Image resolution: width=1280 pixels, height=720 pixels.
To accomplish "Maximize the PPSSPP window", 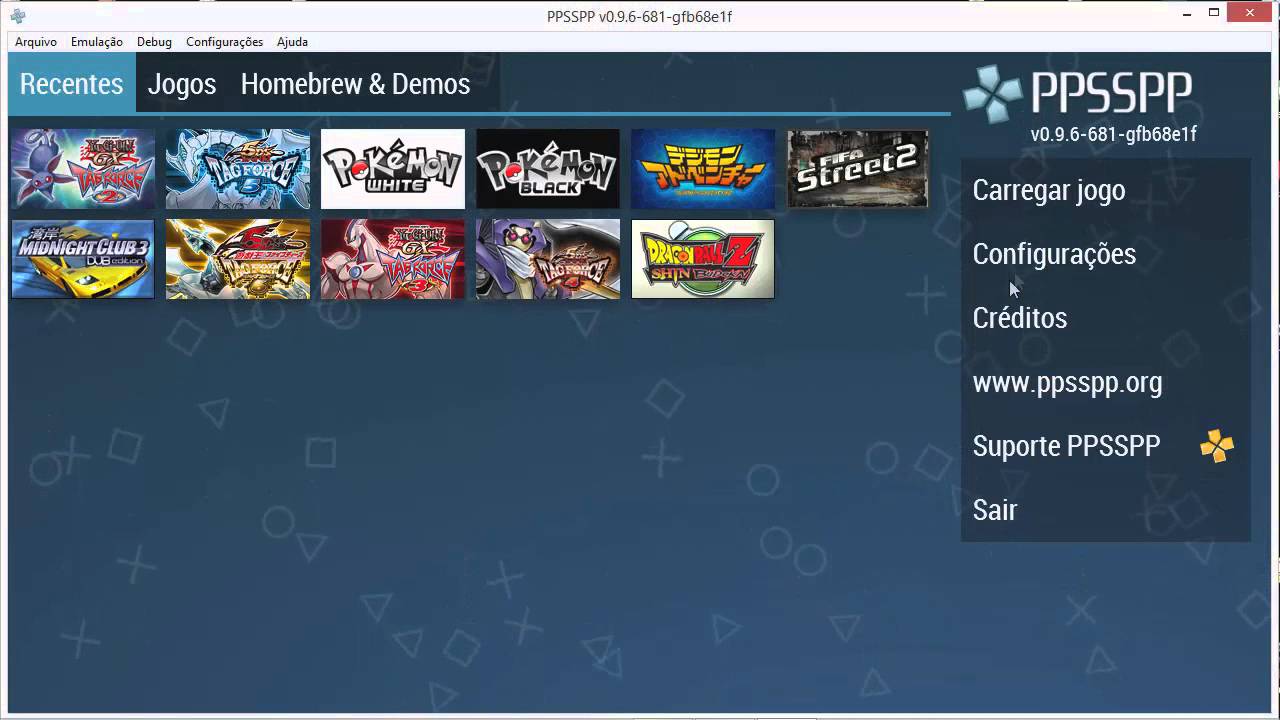I will pyautogui.click(x=1214, y=14).
